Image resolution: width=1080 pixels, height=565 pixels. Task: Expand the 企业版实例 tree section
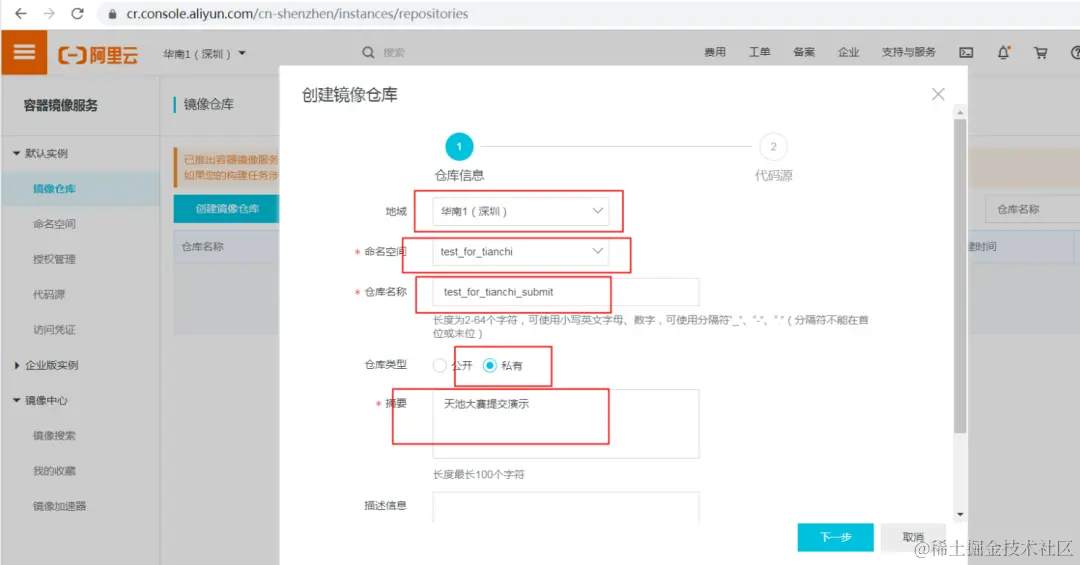(x=17, y=365)
